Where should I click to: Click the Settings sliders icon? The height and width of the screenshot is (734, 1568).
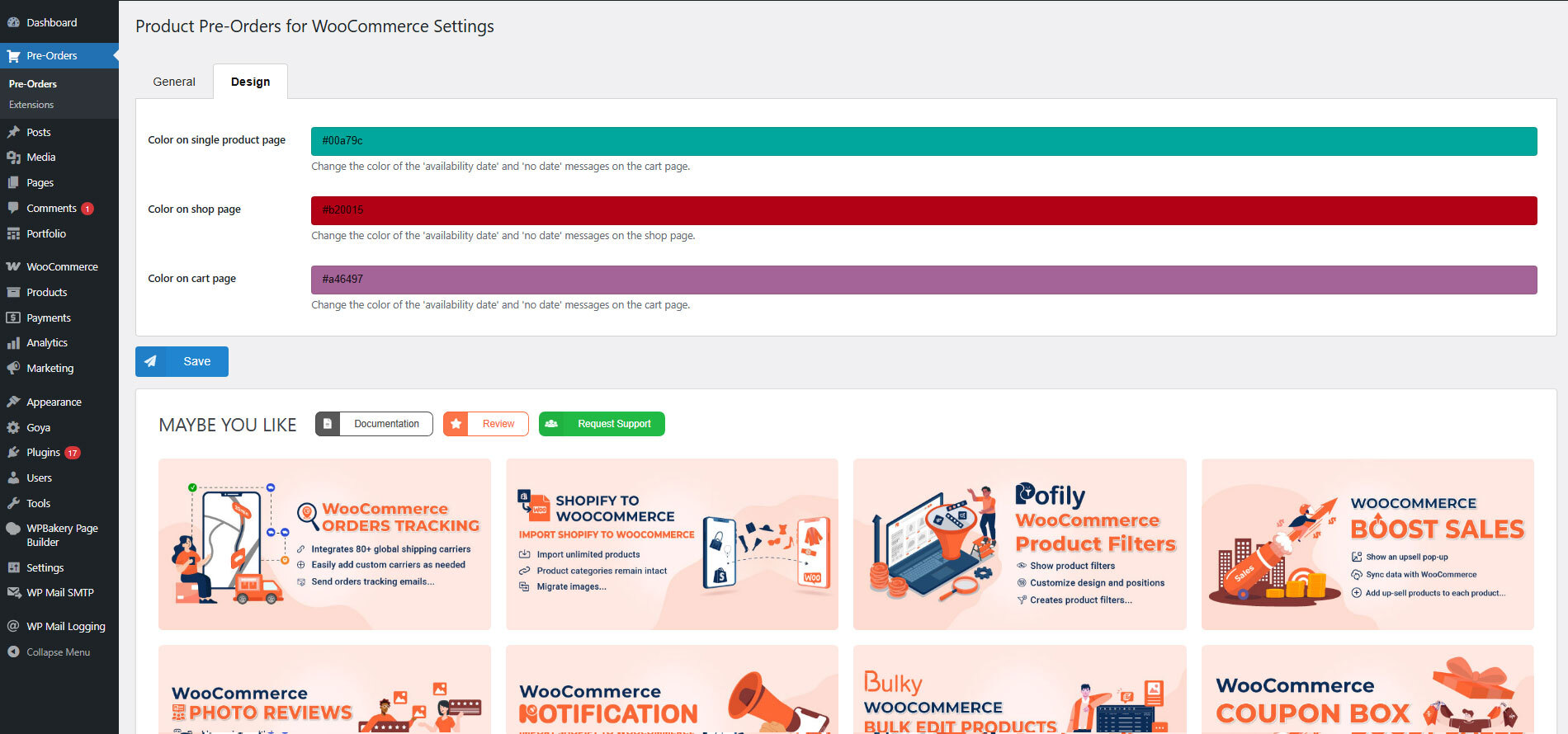[13, 567]
